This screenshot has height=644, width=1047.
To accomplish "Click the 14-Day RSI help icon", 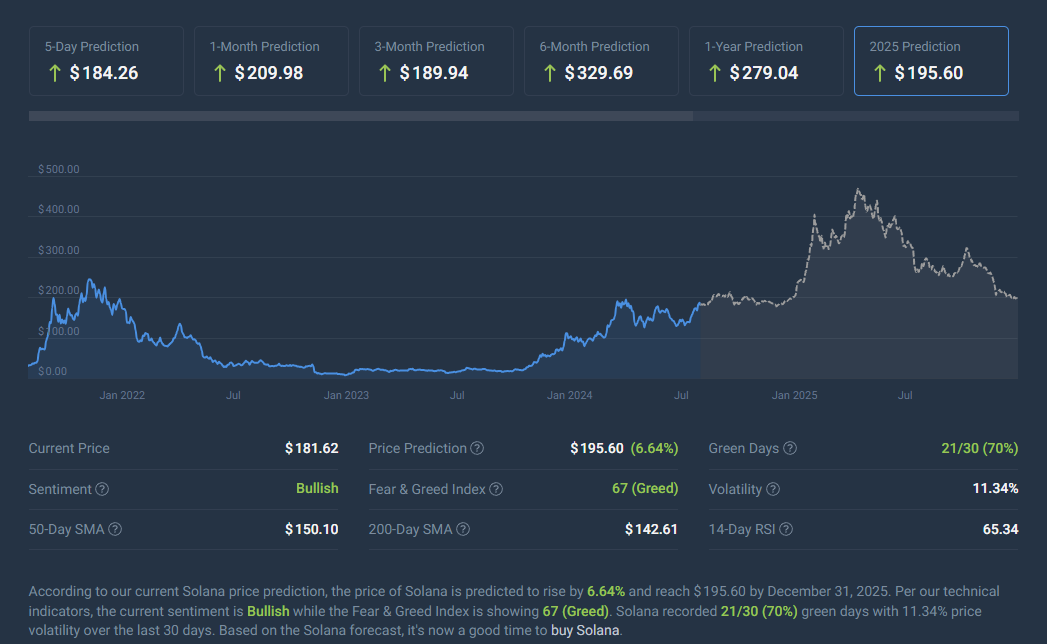I will 786,529.
